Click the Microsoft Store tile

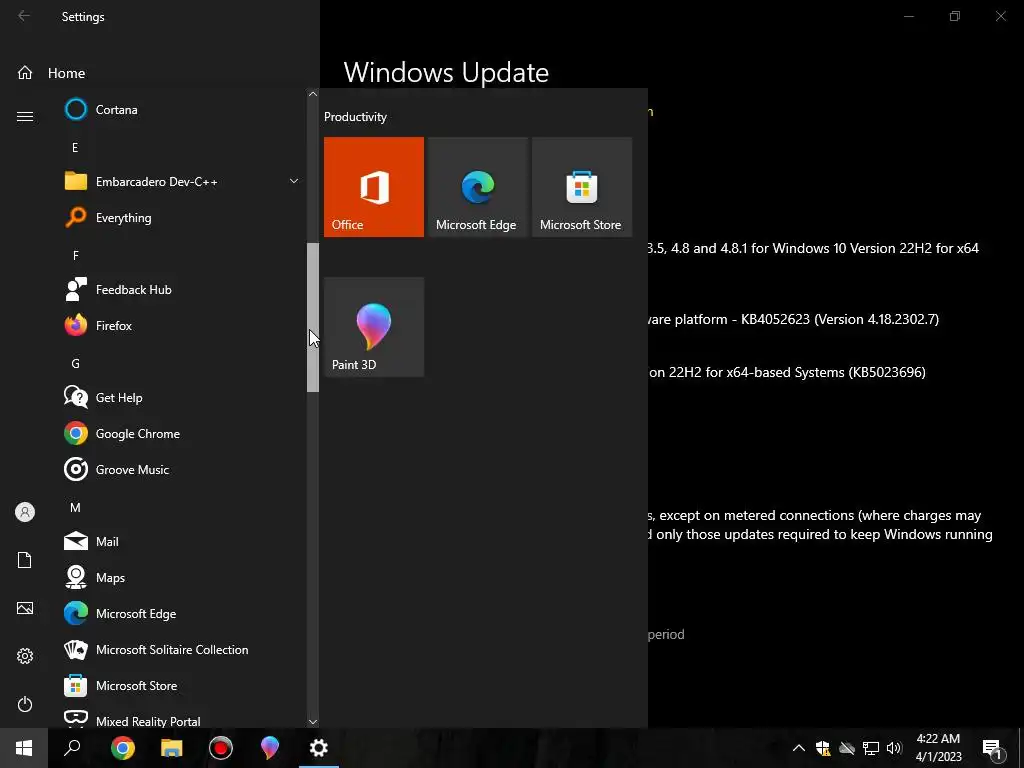(x=582, y=187)
